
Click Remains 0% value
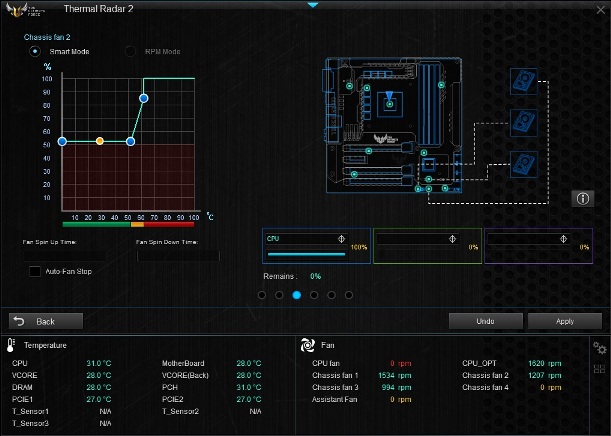[316, 276]
